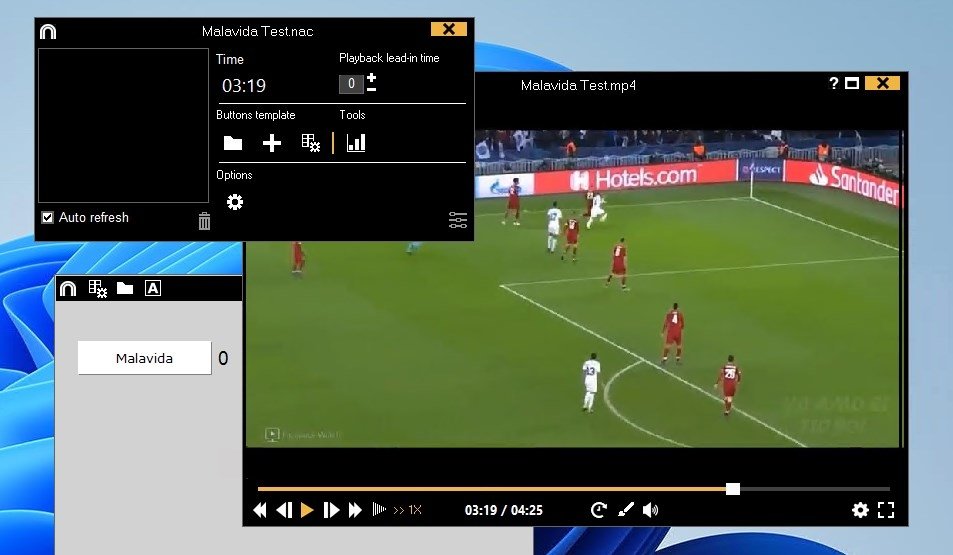
Task: Play the Malavida Test.mp4 video
Action: coord(307,510)
